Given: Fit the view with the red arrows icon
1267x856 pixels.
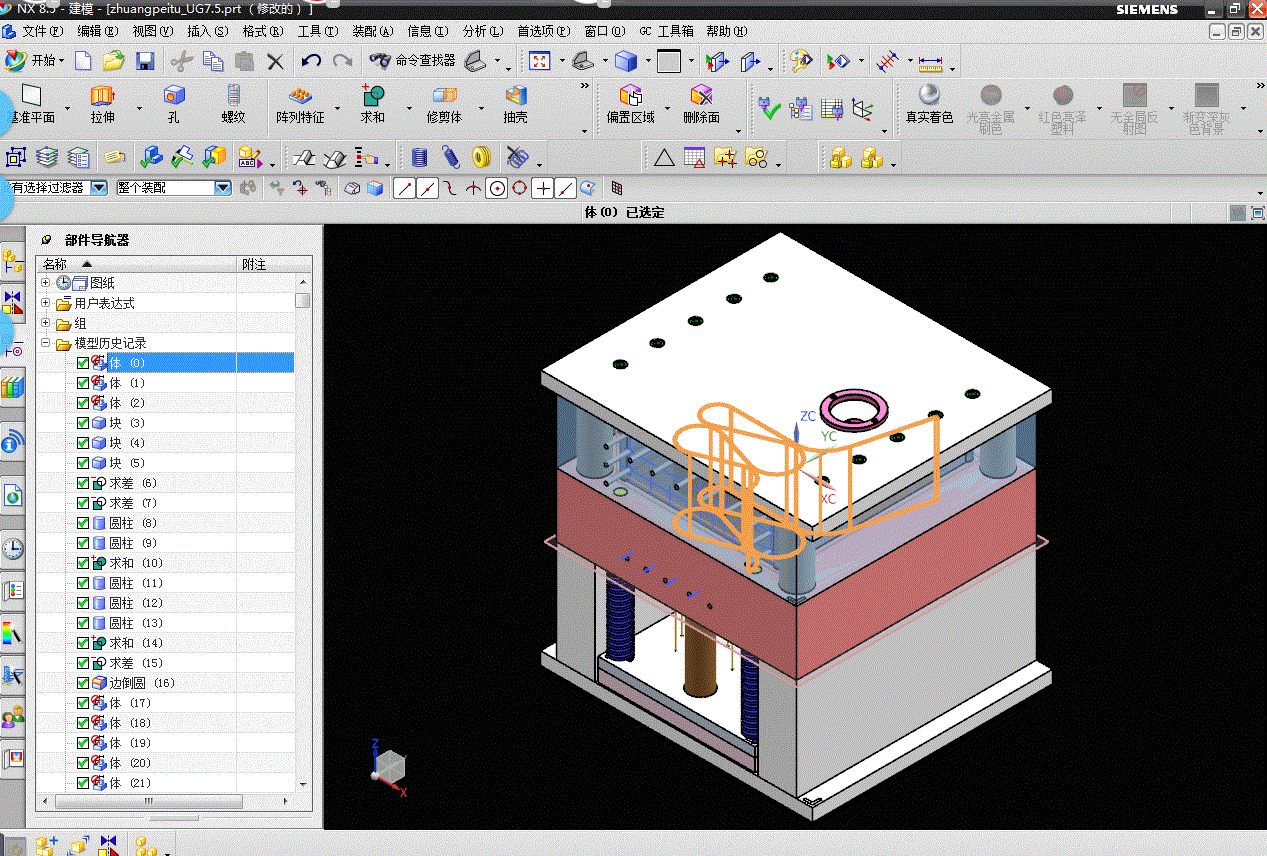Looking at the screenshot, I should pyautogui.click(x=540, y=61).
